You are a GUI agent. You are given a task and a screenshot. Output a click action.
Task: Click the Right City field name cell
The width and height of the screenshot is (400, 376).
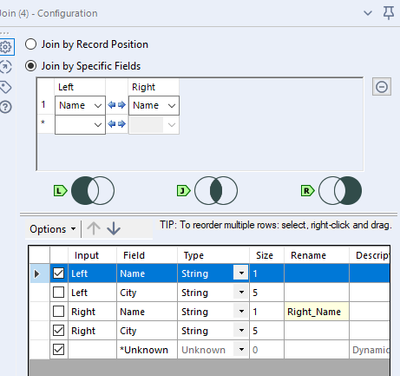(147, 331)
